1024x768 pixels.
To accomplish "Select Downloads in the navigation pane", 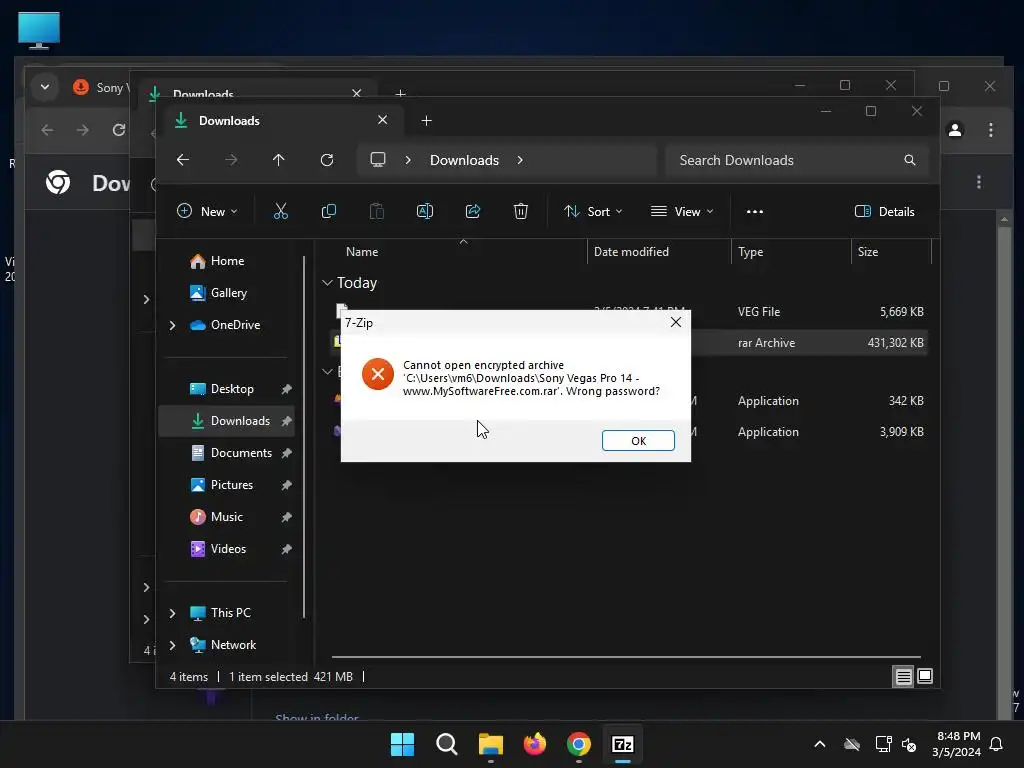I will (x=227, y=421).
